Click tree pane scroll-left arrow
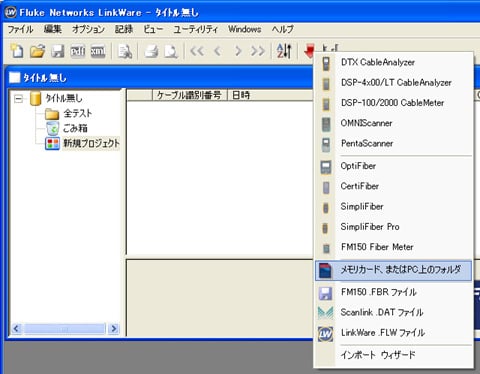The image size is (480, 374). coord(16,329)
